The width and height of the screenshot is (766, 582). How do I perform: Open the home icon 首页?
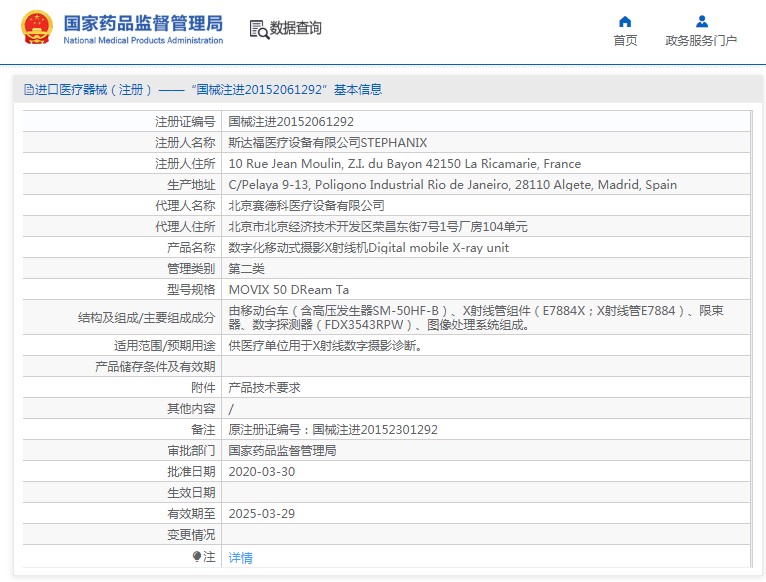(x=625, y=22)
